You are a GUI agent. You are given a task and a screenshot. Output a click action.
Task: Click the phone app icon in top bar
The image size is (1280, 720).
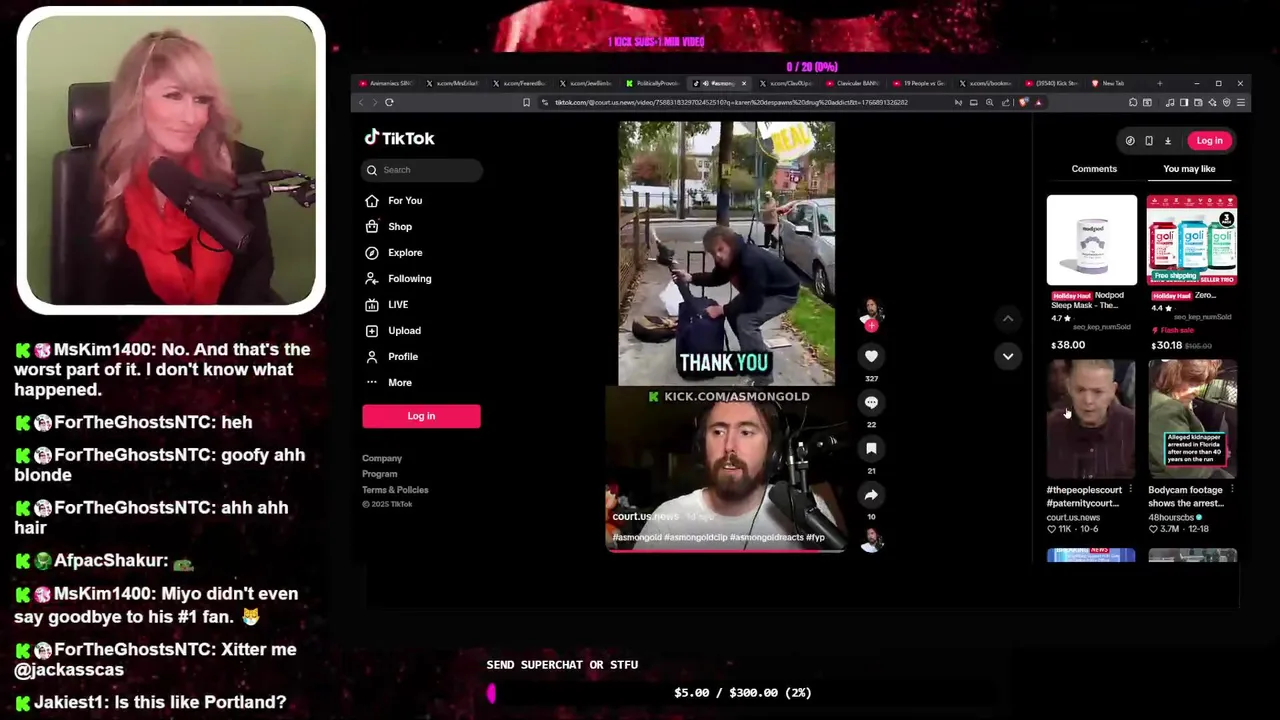(1149, 141)
